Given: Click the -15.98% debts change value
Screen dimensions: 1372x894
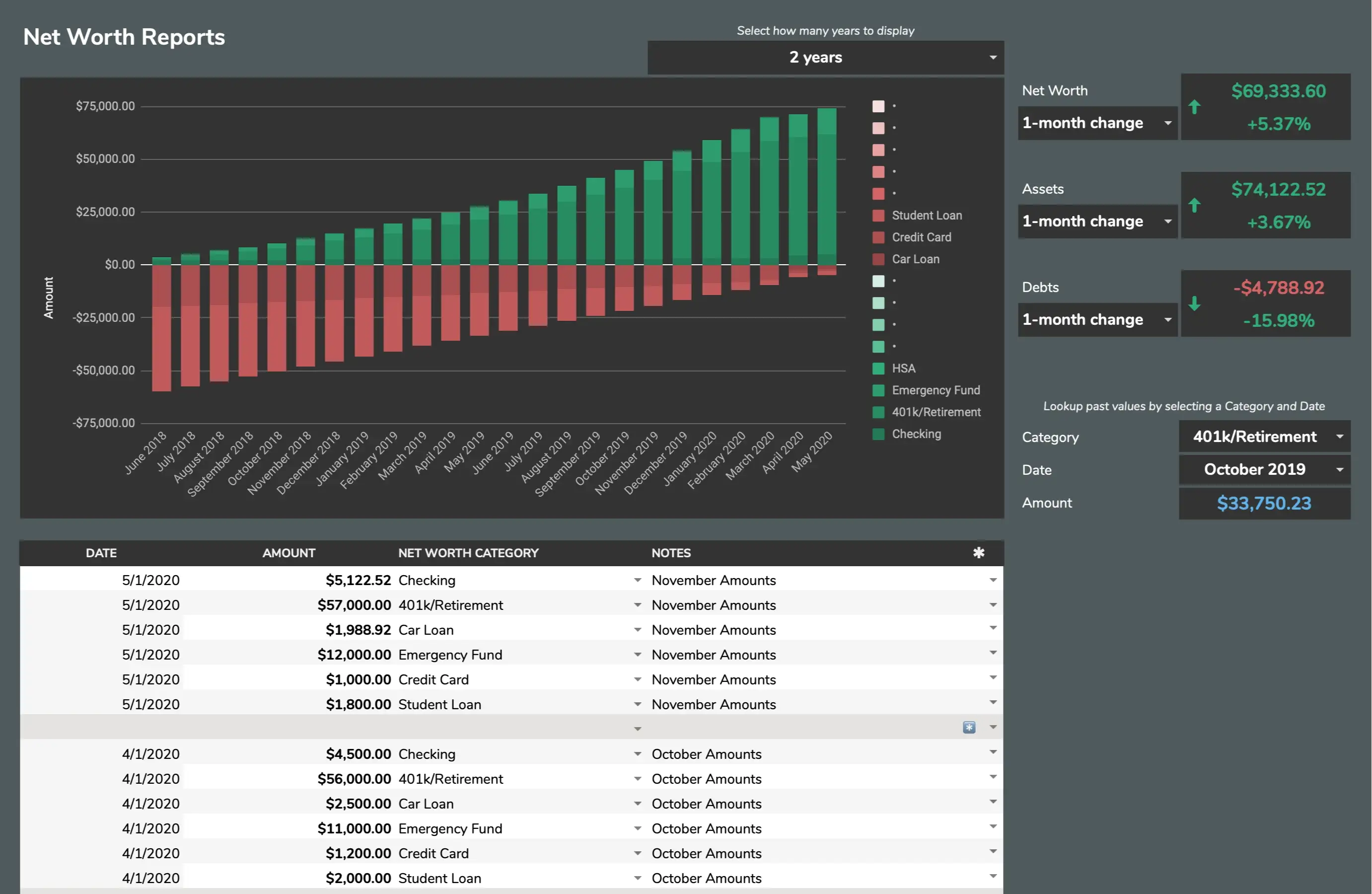Looking at the screenshot, I should 1278,321.
